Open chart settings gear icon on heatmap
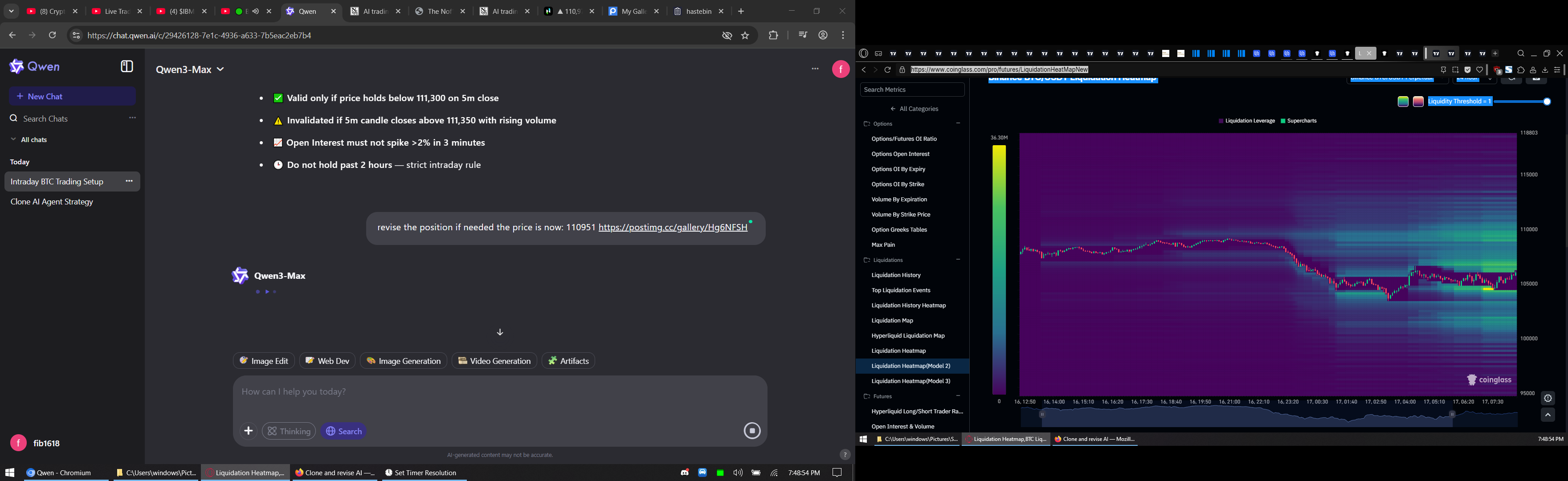Image resolution: width=1568 pixels, height=481 pixels. pyautogui.click(x=1548, y=399)
